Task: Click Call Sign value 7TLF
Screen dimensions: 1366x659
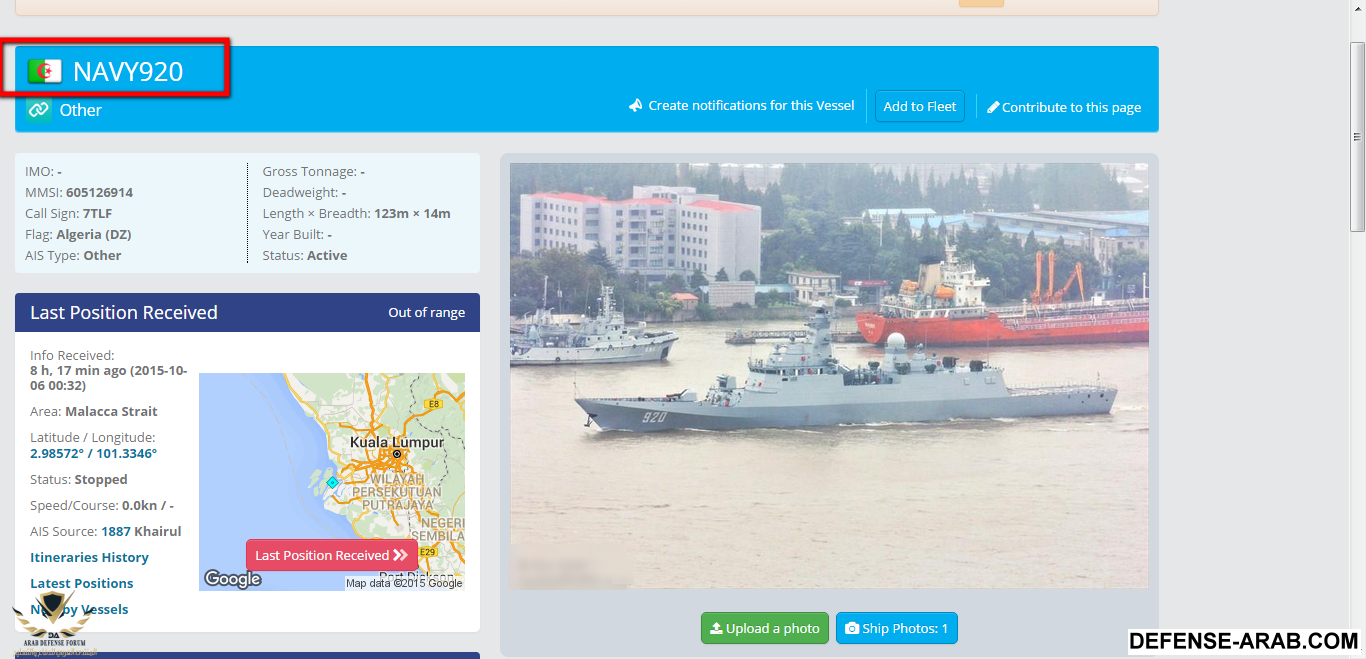Action: [x=97, y=213]
